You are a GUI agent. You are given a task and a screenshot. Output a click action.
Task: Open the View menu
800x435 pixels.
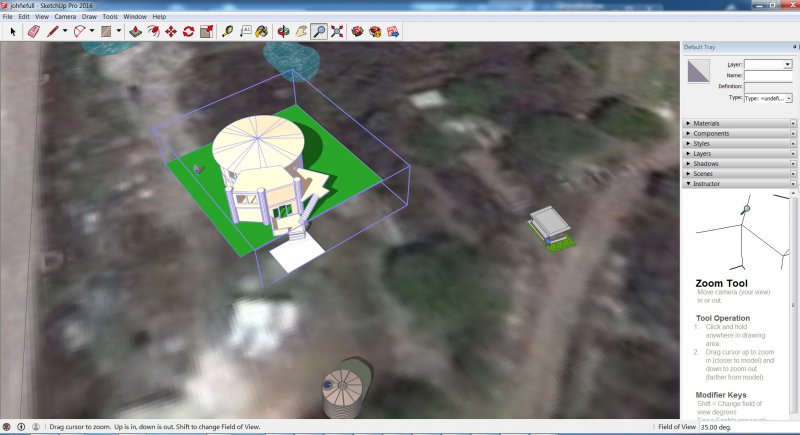(x=42, y=17)
